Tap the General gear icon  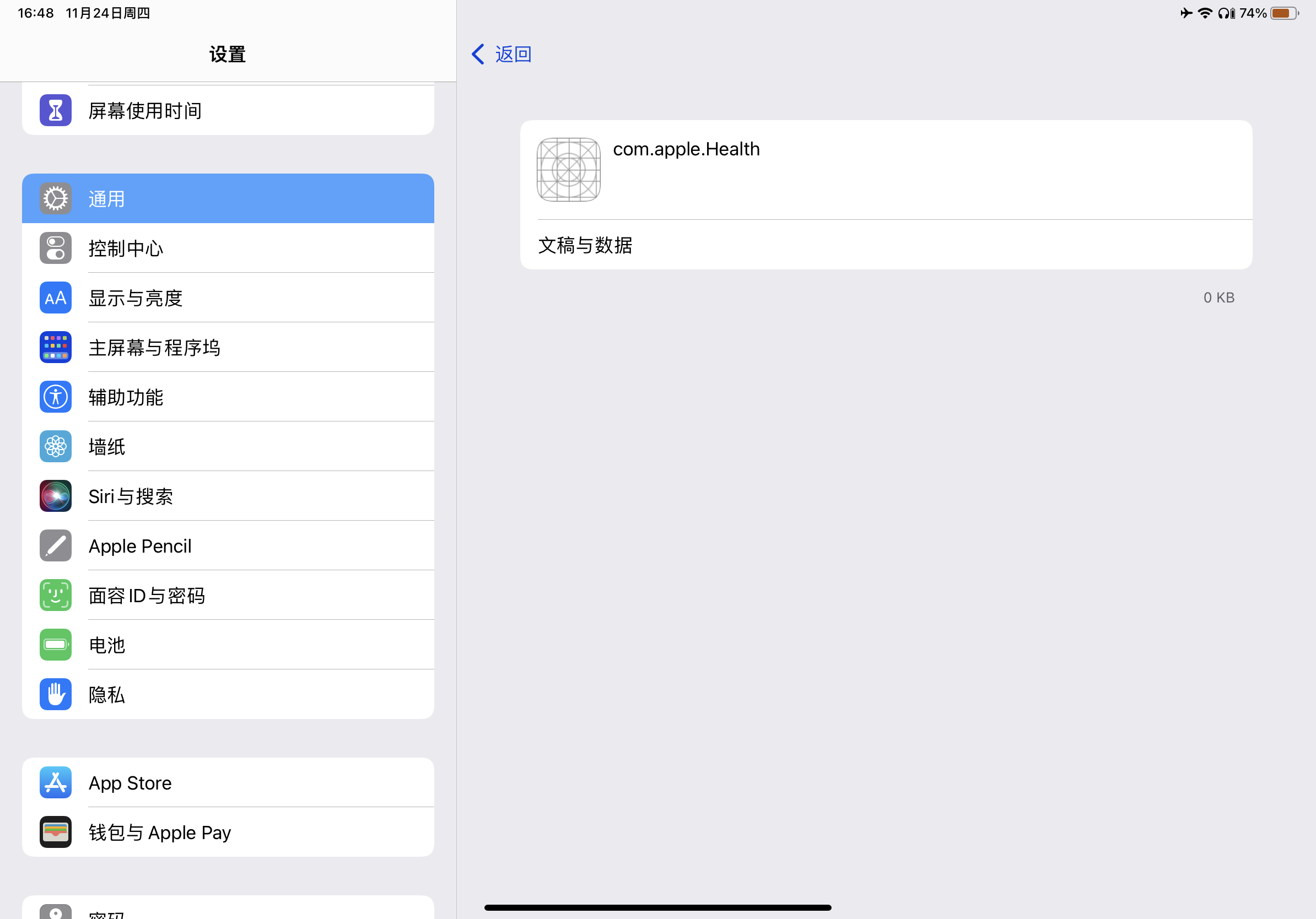click(x=56, y=199)
